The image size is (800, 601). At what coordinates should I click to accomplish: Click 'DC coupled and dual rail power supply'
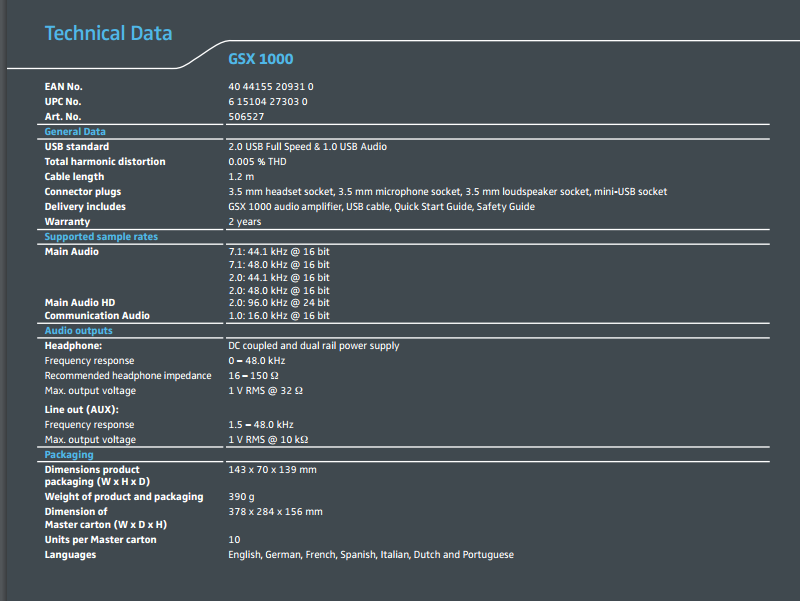point(313,346)
